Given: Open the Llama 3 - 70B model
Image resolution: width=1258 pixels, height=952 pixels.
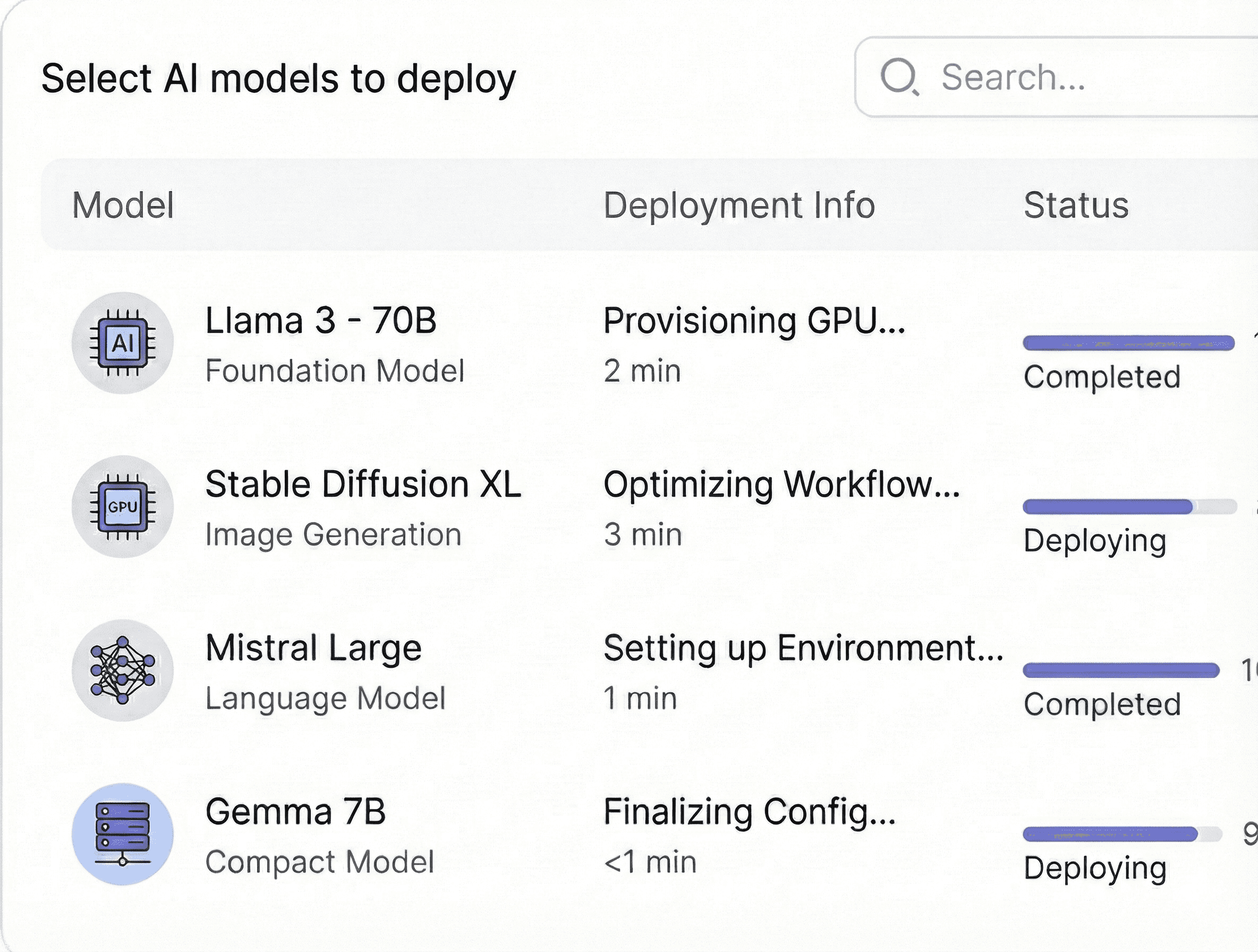Looking at the screenshot, I should click(321, 322).
